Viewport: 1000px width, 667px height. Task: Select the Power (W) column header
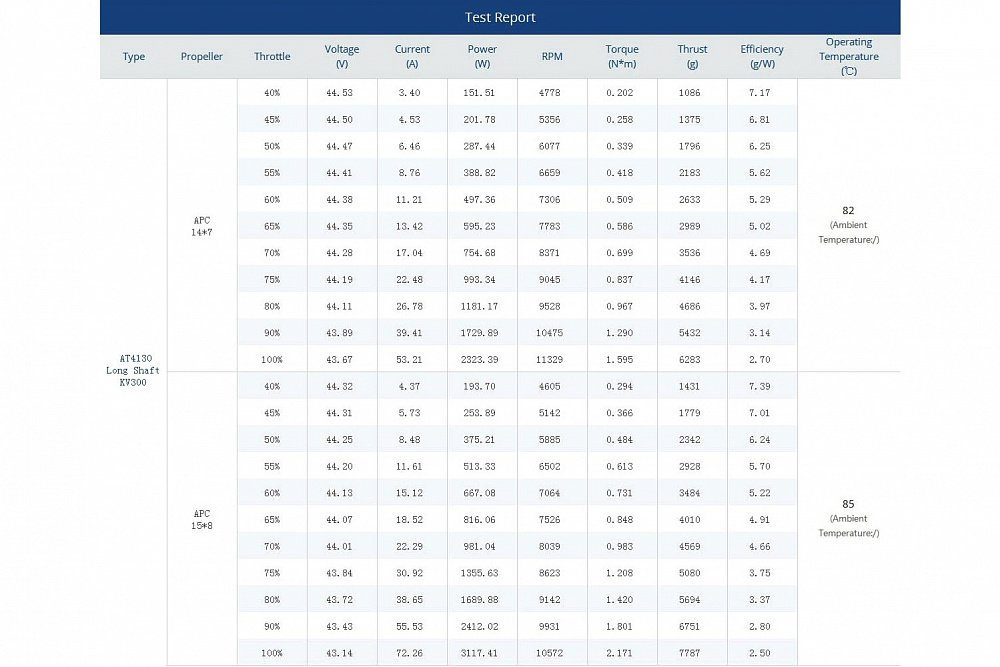(x=482, y=56)
